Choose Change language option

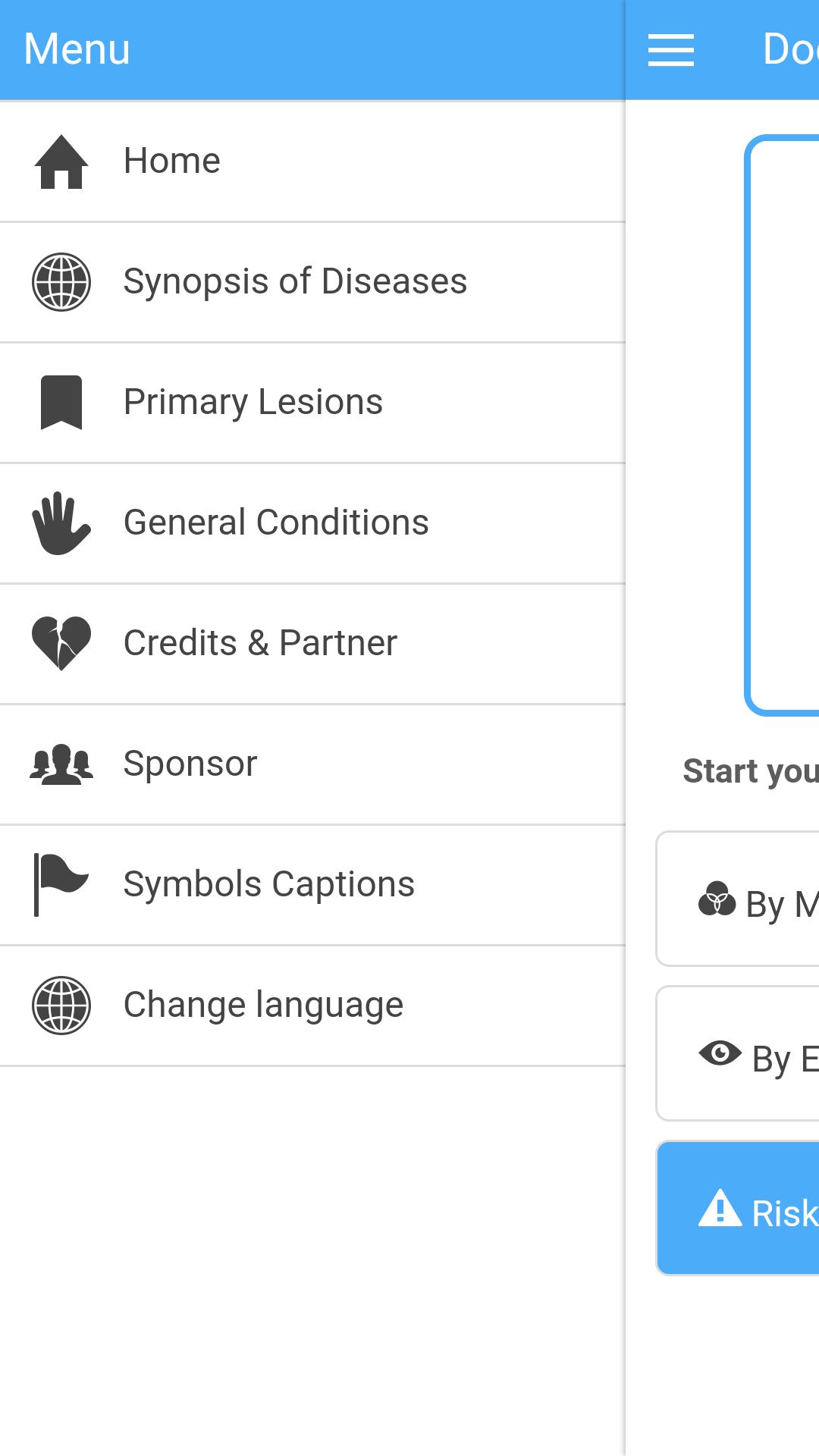coord(263,1005)
